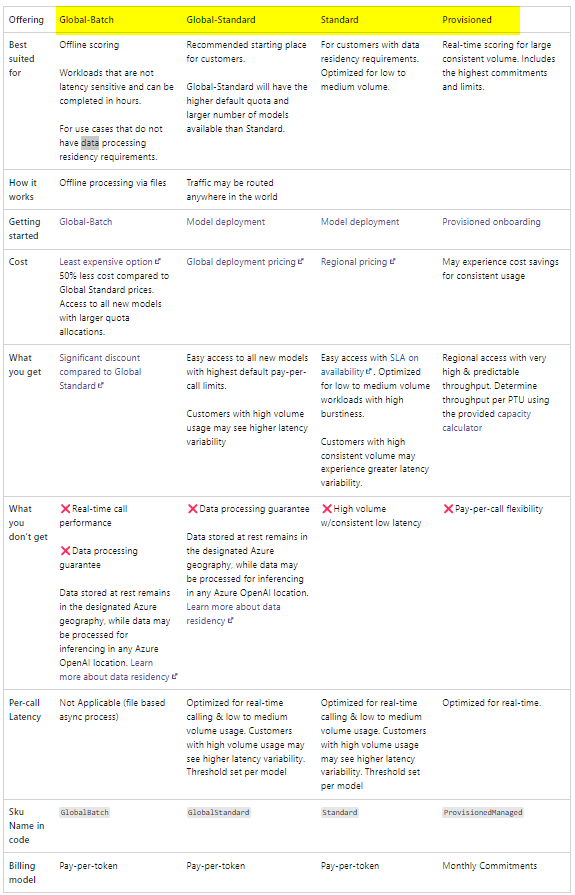The width and height of the screenshot is (575, 895).
Task: Open the Provisioned onboarding link
Action: tap(491, 222)
